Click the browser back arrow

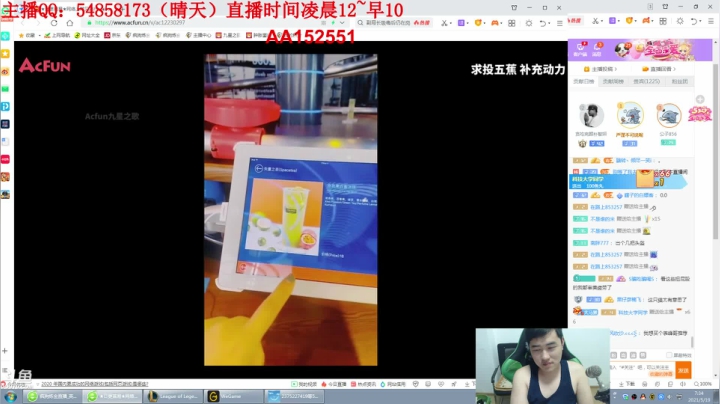pyautogui.click(x=23, y=23)
